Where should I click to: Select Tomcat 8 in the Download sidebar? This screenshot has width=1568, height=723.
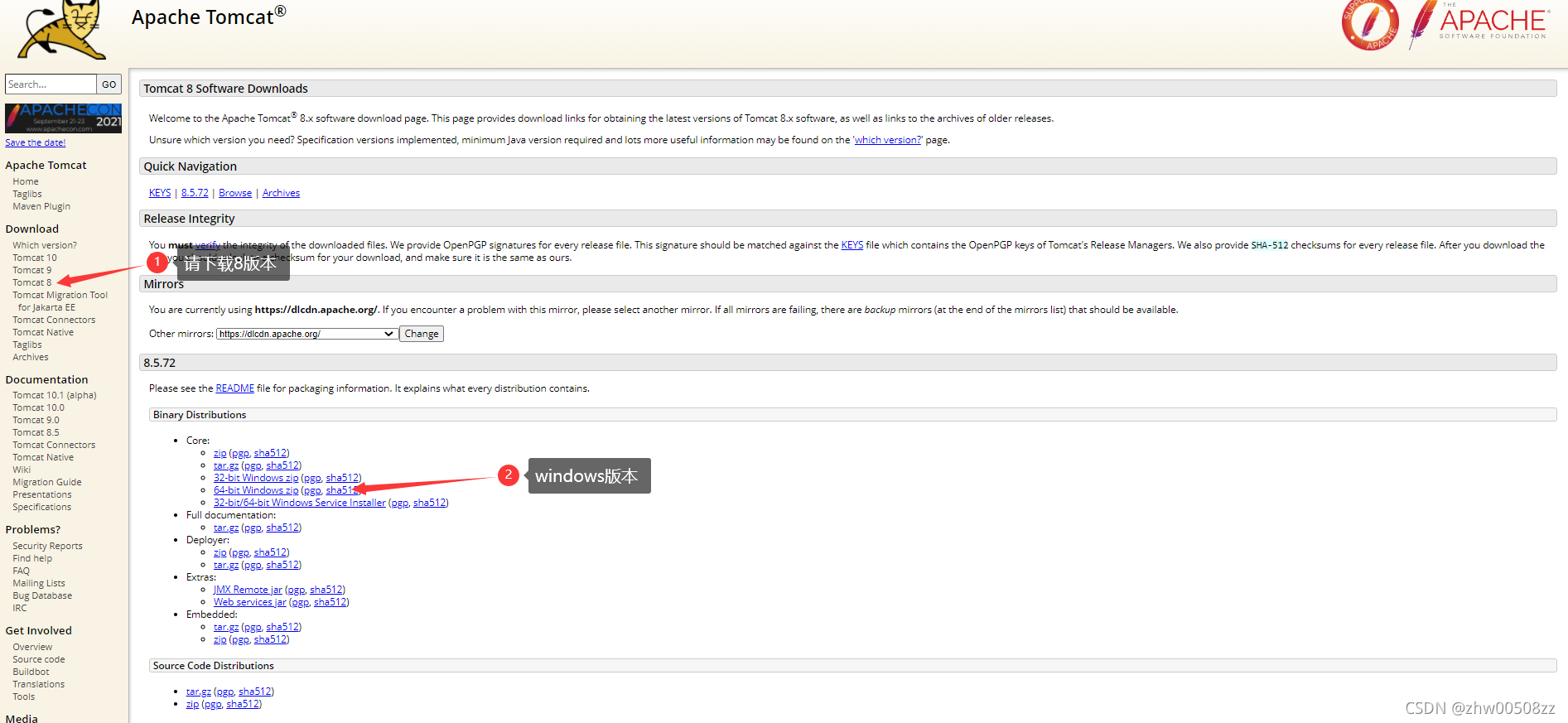click(32, 282)
